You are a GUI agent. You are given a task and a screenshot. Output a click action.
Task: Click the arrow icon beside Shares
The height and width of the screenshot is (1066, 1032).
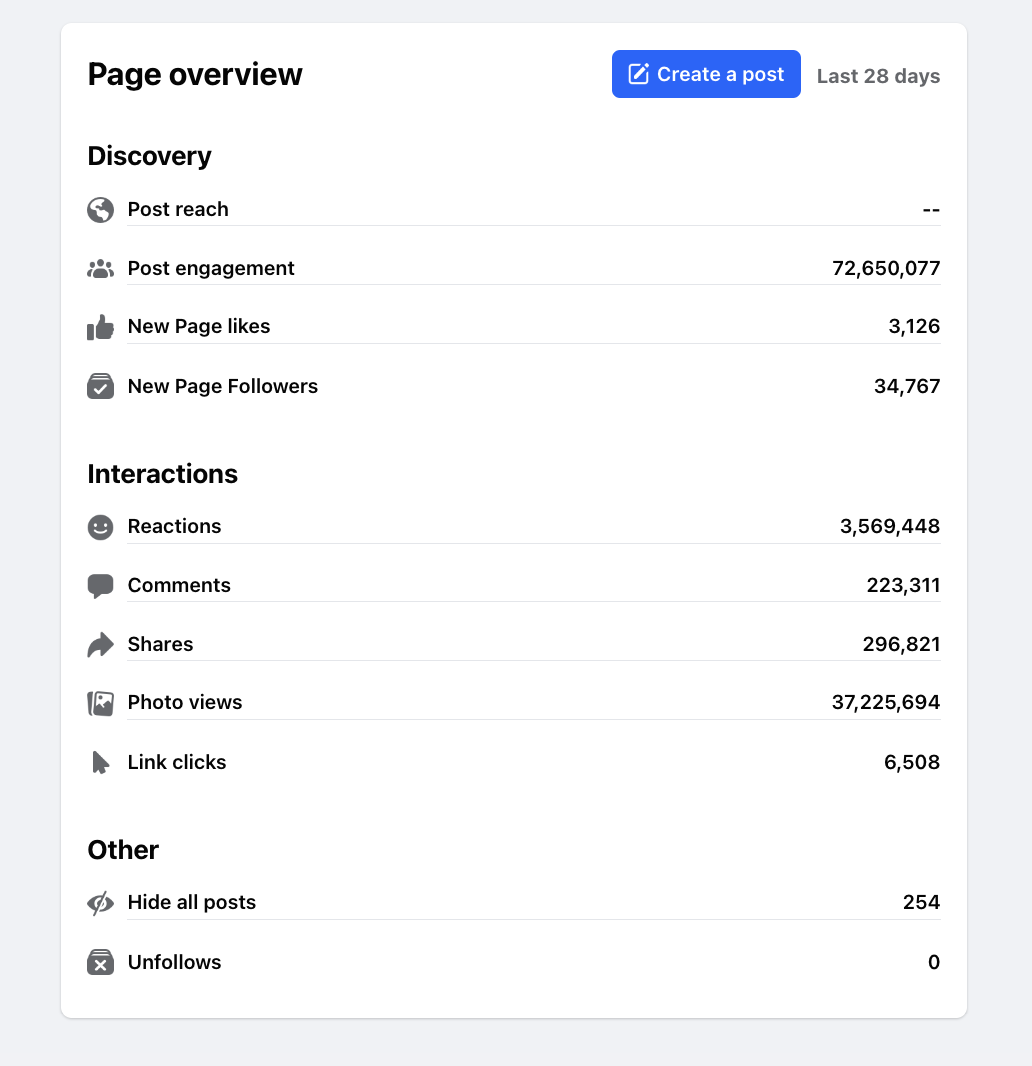[100, 645]
